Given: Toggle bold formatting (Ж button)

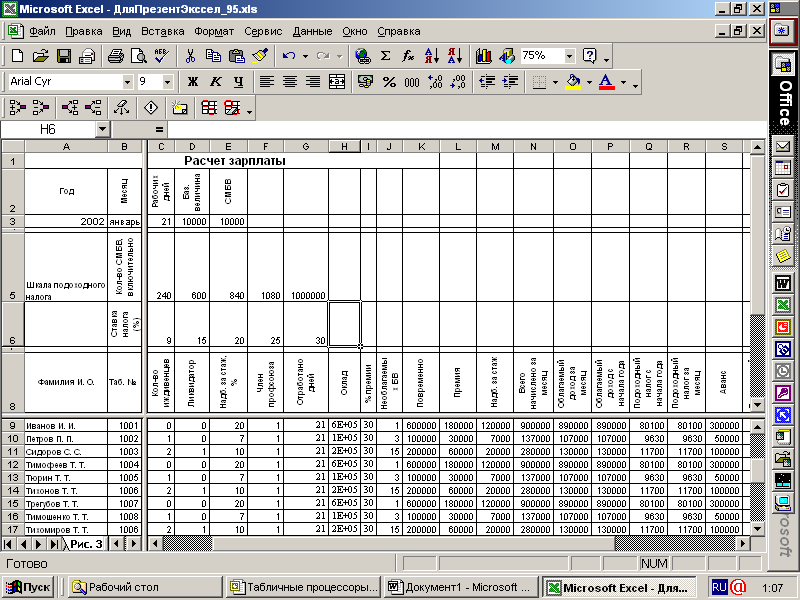Looking at the screenshot, I should click(192, 82).
